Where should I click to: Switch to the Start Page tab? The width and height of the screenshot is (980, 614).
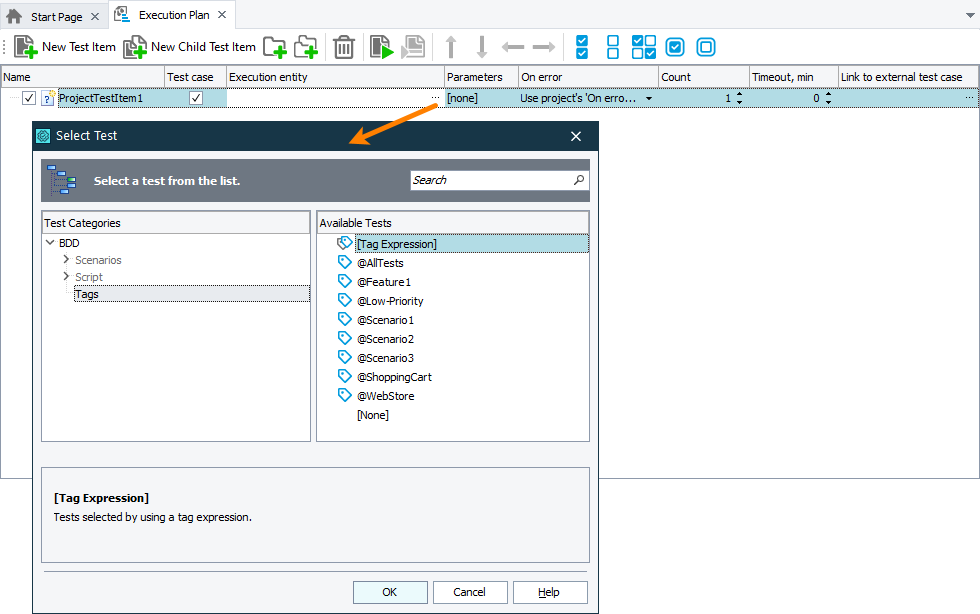pos(54,16)
